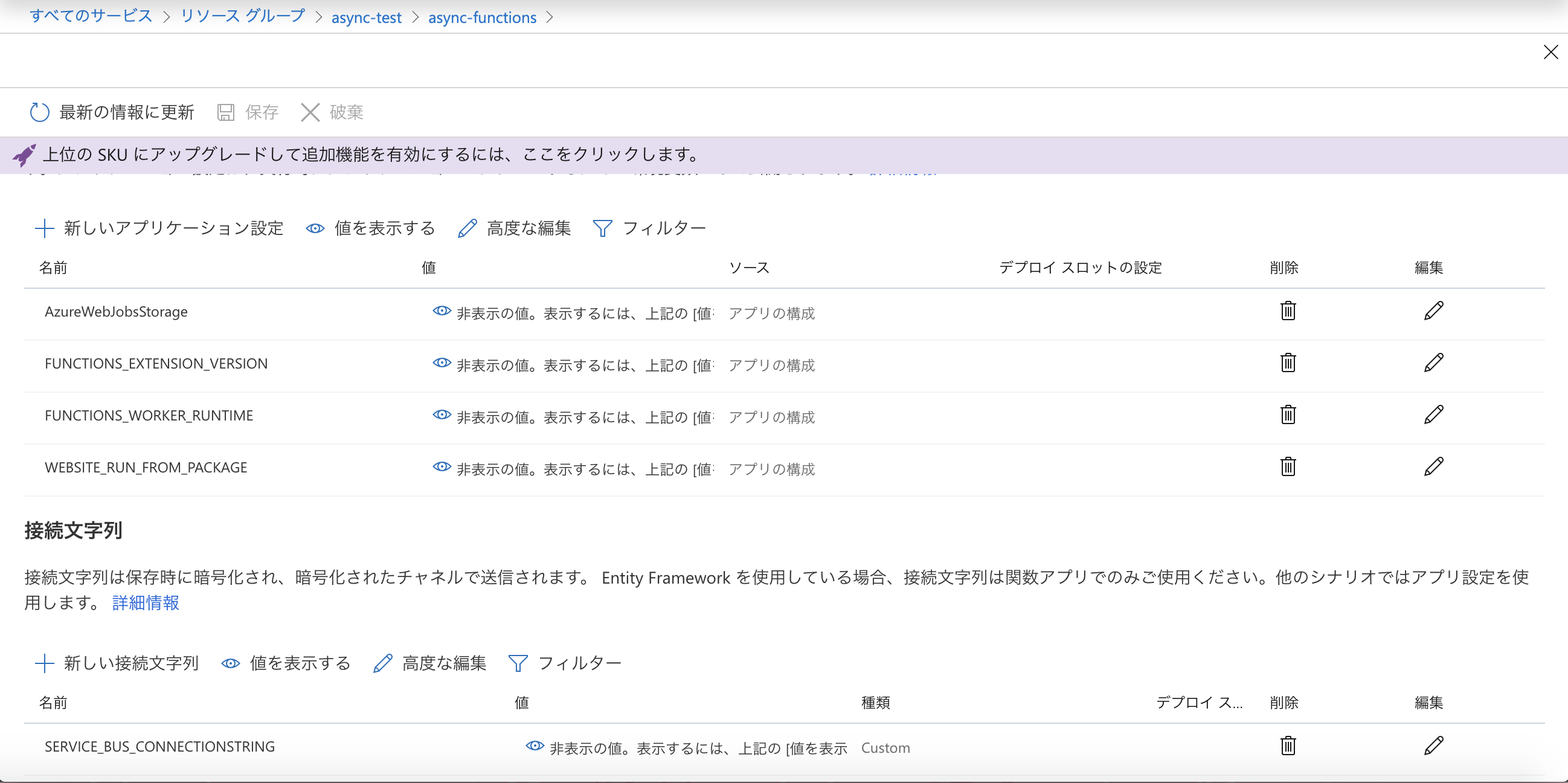Image resolution: width=1568 pixels, height=783 pixels.
Task: Click 最新の情報に更新 refresh button
Action: pos(112,112)
